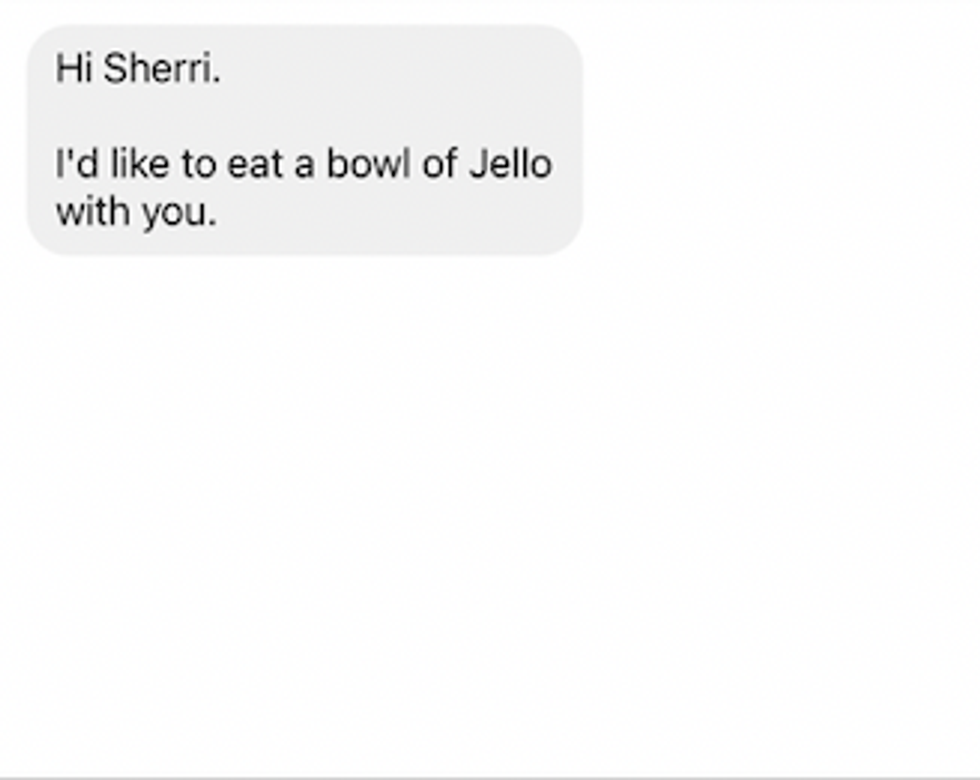Click the "Hi Sherri." greeting line
Screen dimensions: 980x780
138,69
